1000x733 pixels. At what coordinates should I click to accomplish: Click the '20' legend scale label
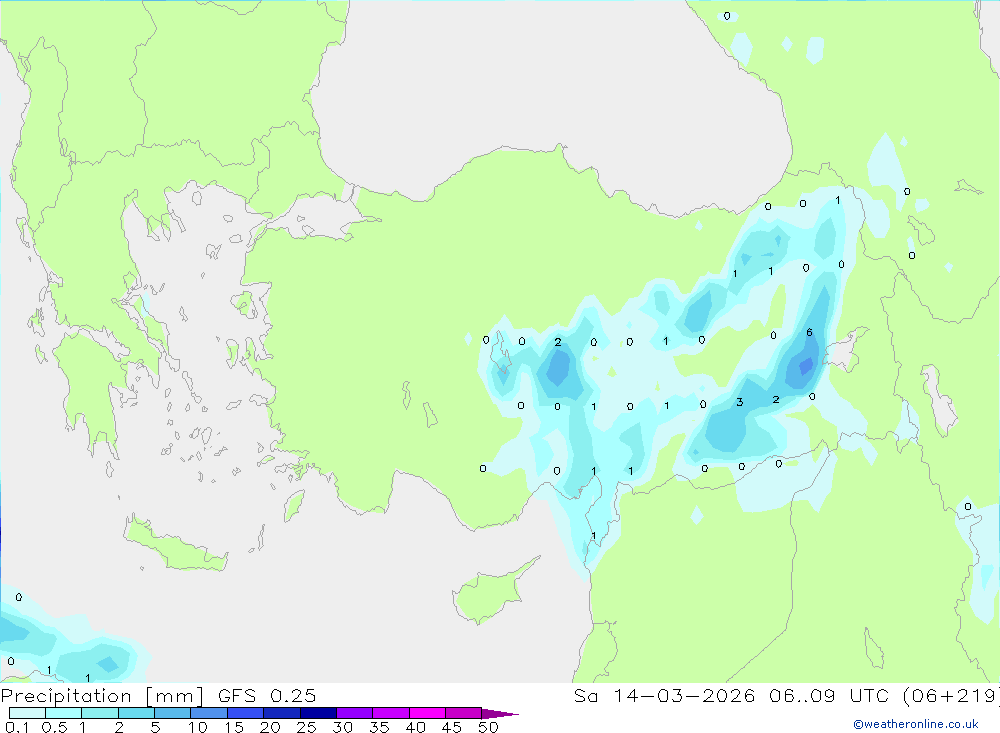[x=270, y=727]
